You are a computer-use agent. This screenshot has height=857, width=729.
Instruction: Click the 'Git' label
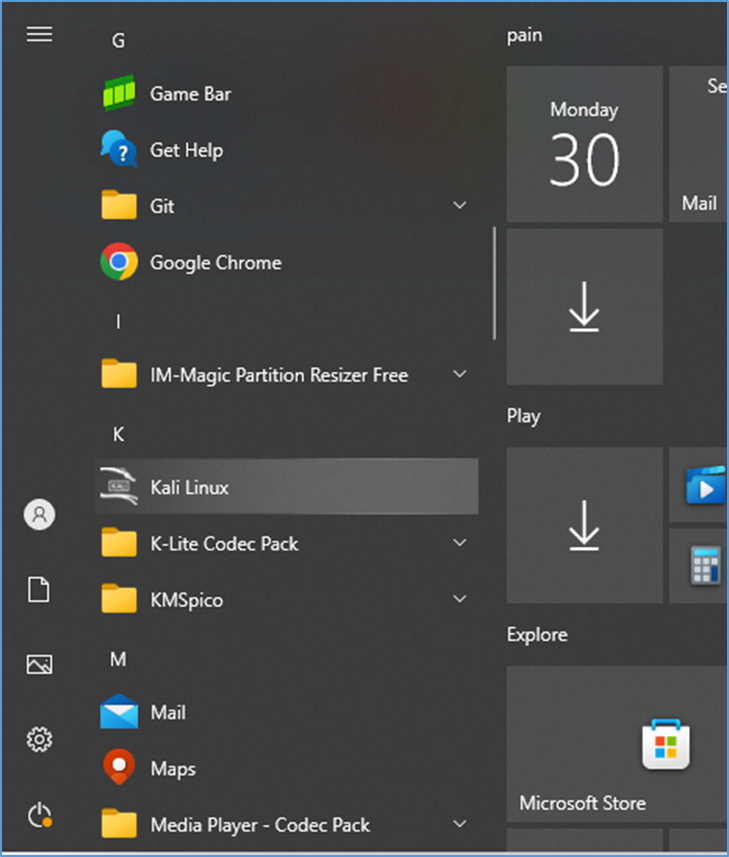[162, 206]
